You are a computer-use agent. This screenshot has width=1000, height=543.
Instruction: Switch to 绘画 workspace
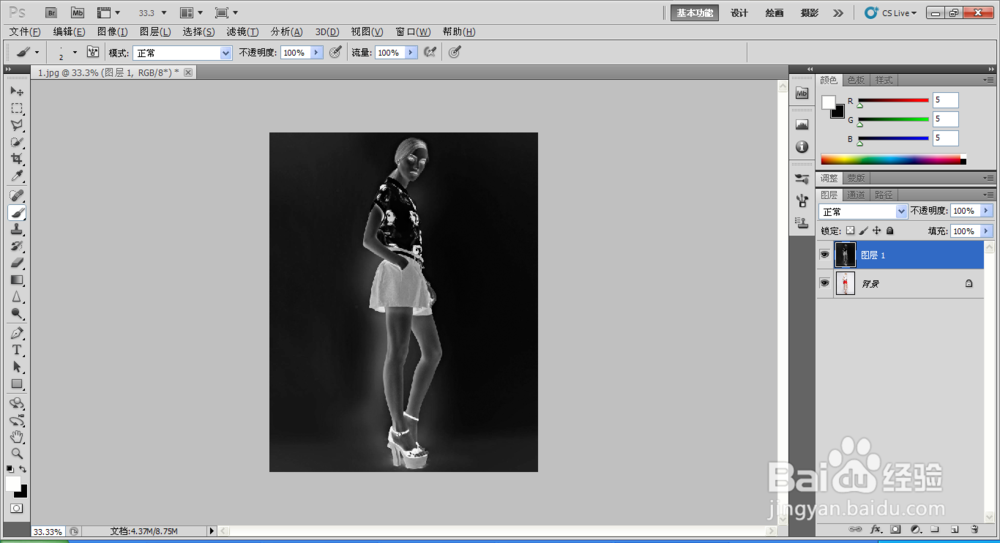[x=774, y=13]
